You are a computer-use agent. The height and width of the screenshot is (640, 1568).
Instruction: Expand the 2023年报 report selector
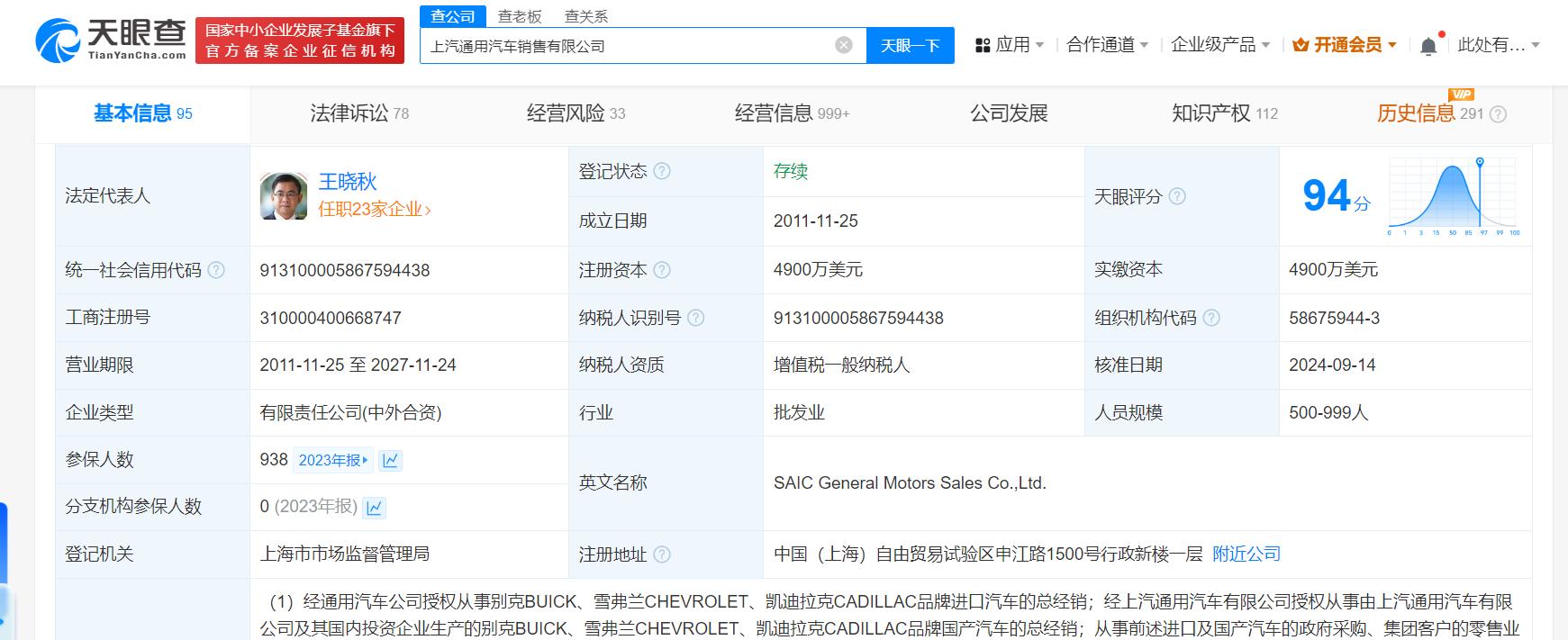pyautogui.click(x=333, y=460)
